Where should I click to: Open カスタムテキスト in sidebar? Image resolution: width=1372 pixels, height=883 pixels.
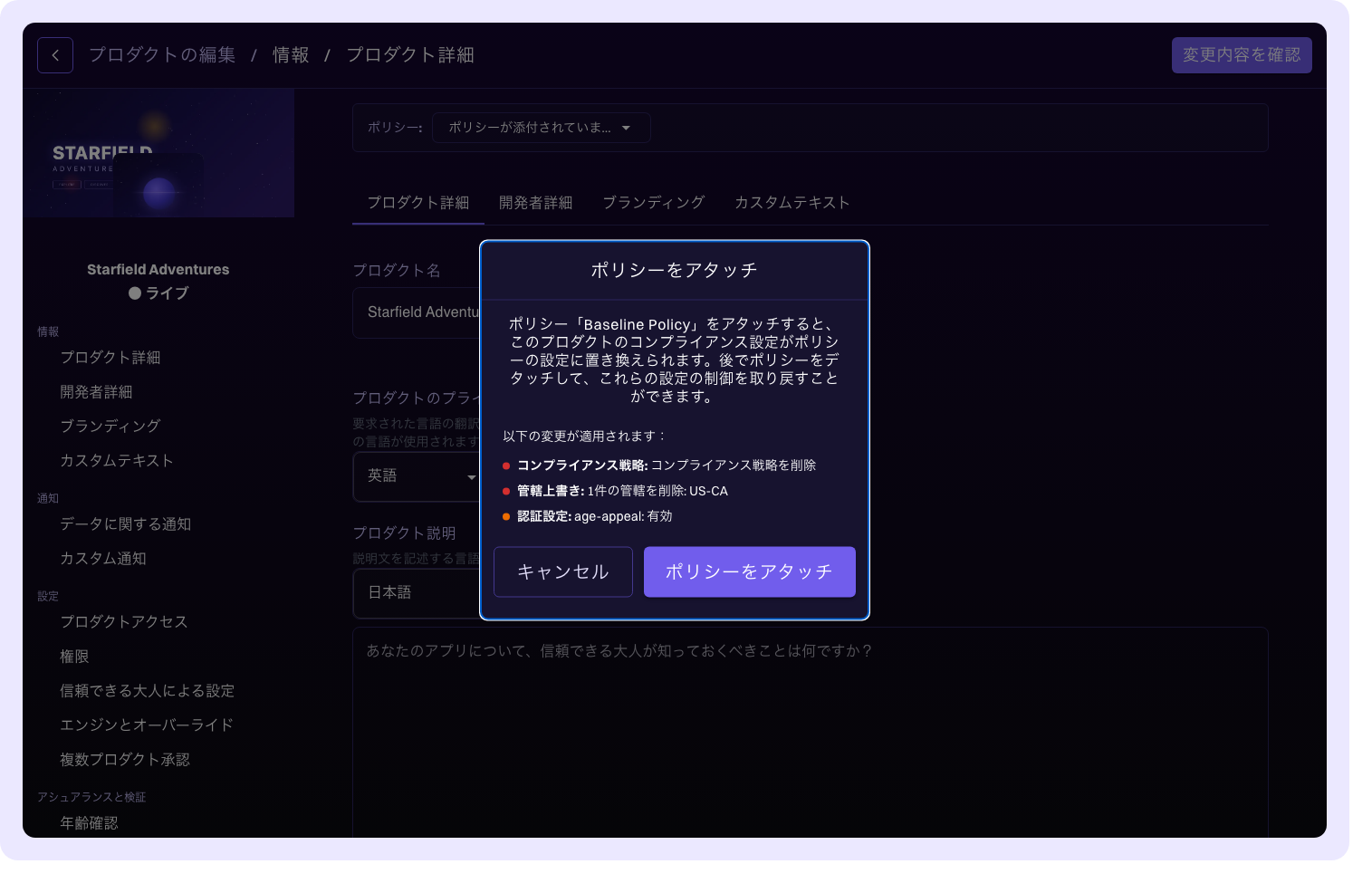pyautogui.click(x=117, y=461)
